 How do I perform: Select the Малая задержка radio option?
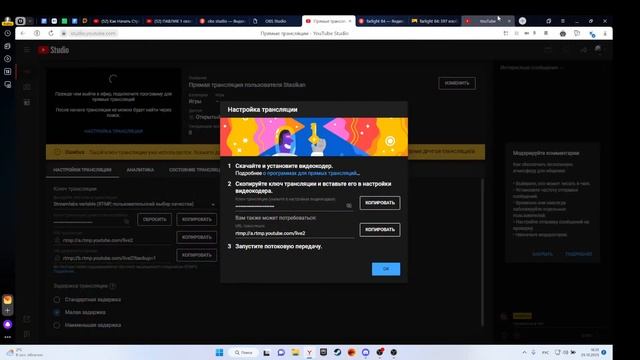point(57,312)
